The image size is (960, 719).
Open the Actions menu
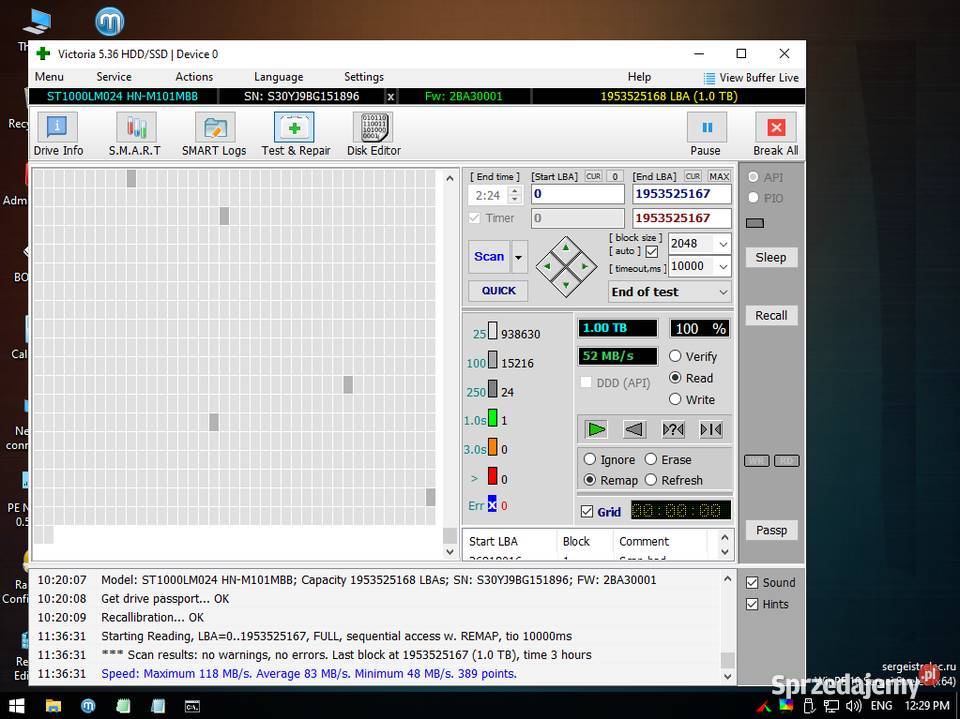coord(194,77)
